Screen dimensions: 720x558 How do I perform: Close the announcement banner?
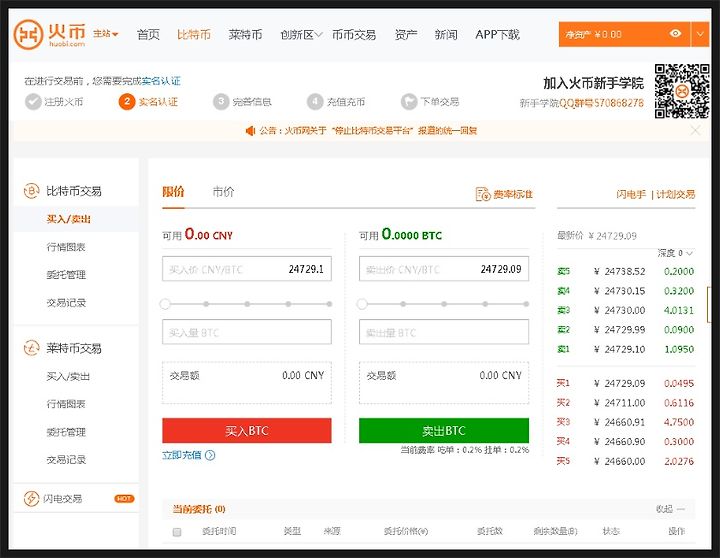point(695,131)
